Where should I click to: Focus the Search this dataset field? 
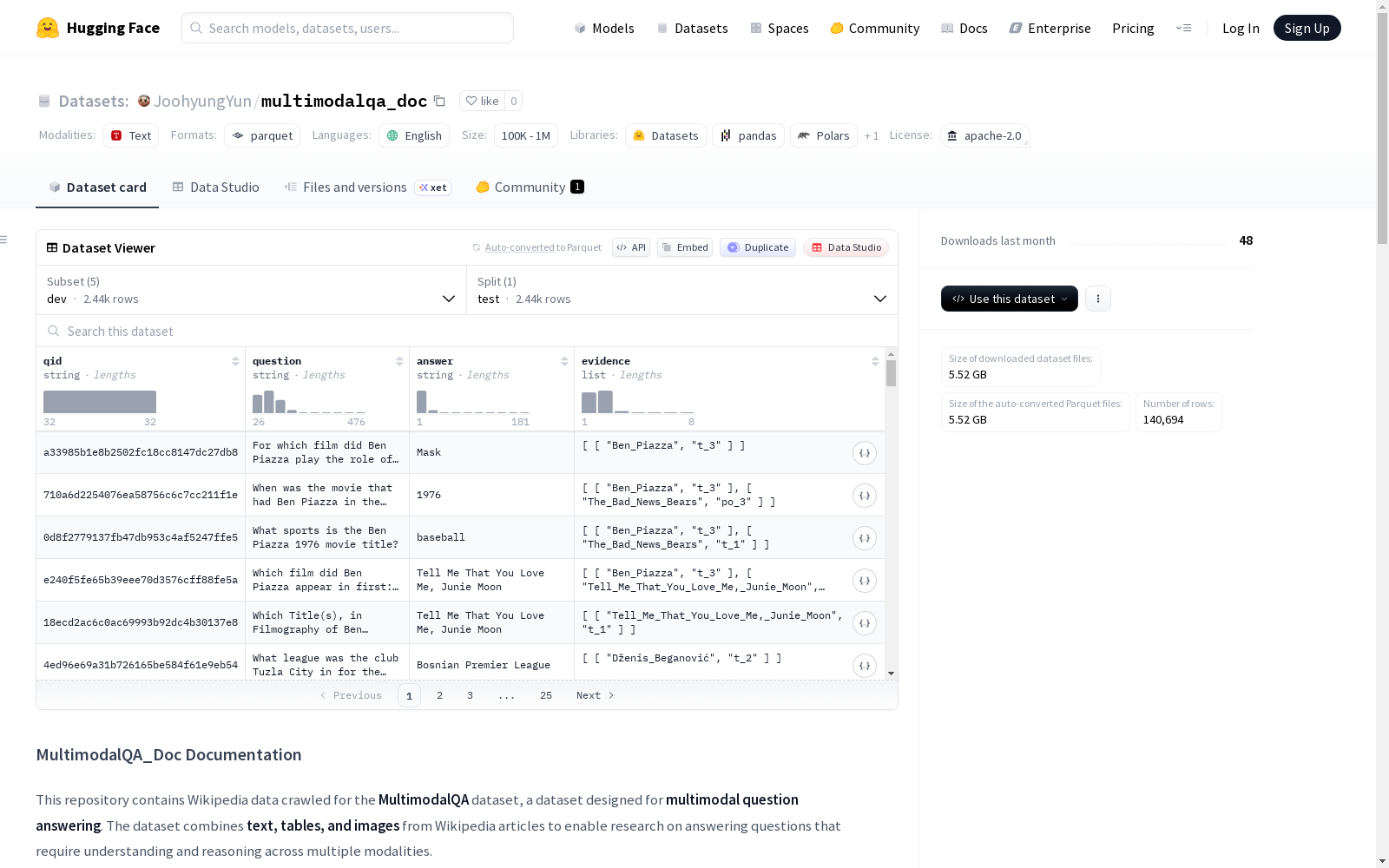coord(467,332)
